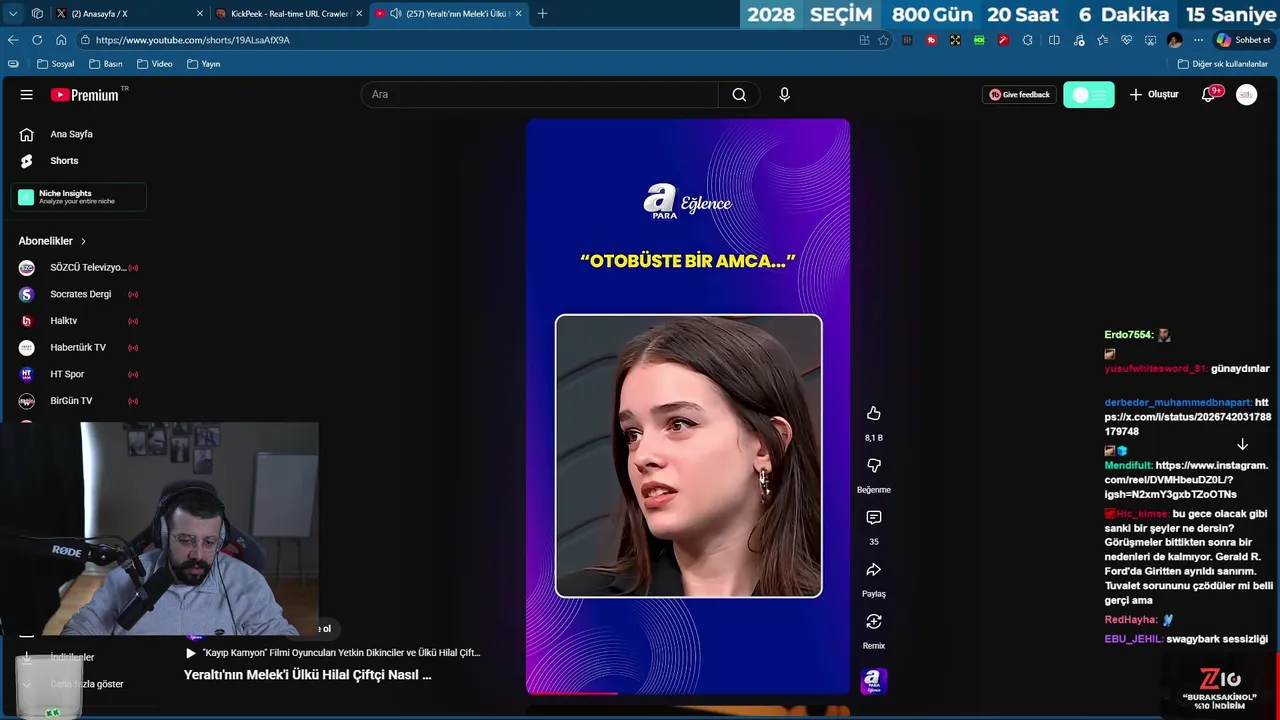Screen dimensions: 1280x720
Task: Jump to newest chat with down arrow
Action: [x=1242, y=444]
